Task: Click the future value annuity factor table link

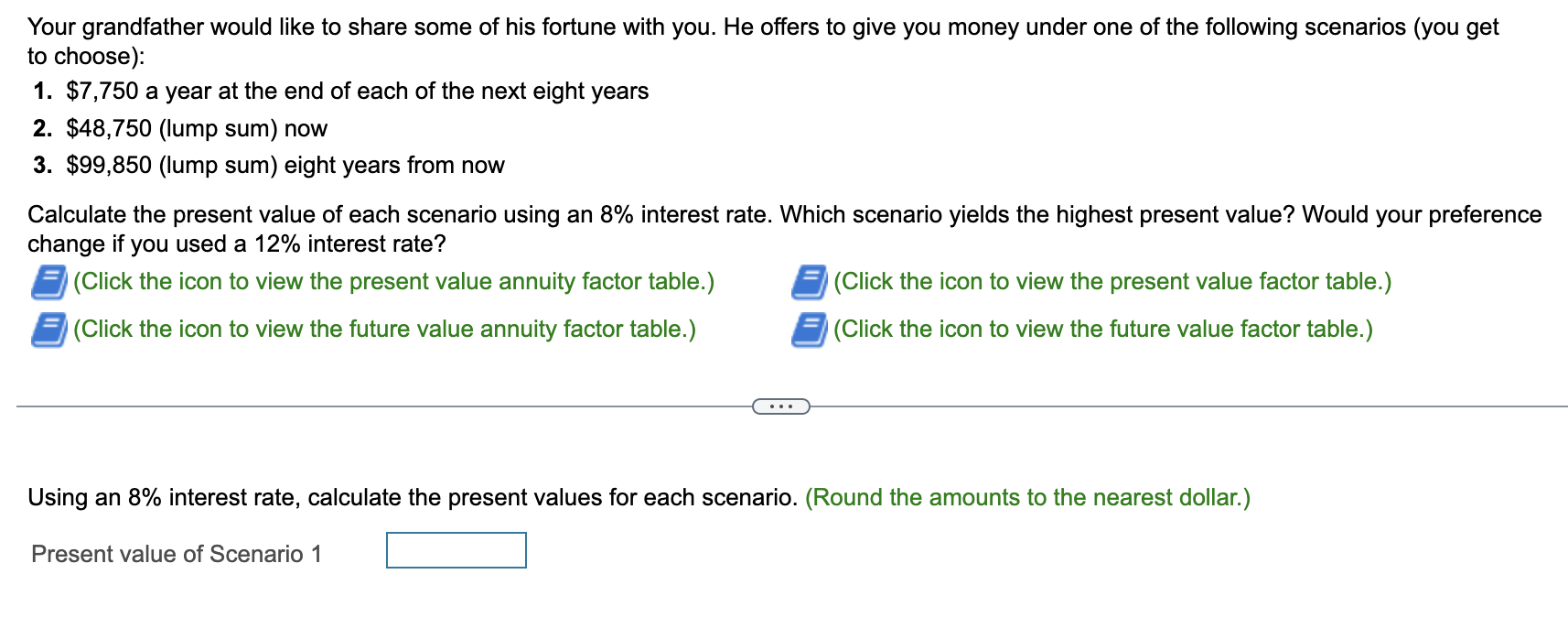Action: click(384, 329)
